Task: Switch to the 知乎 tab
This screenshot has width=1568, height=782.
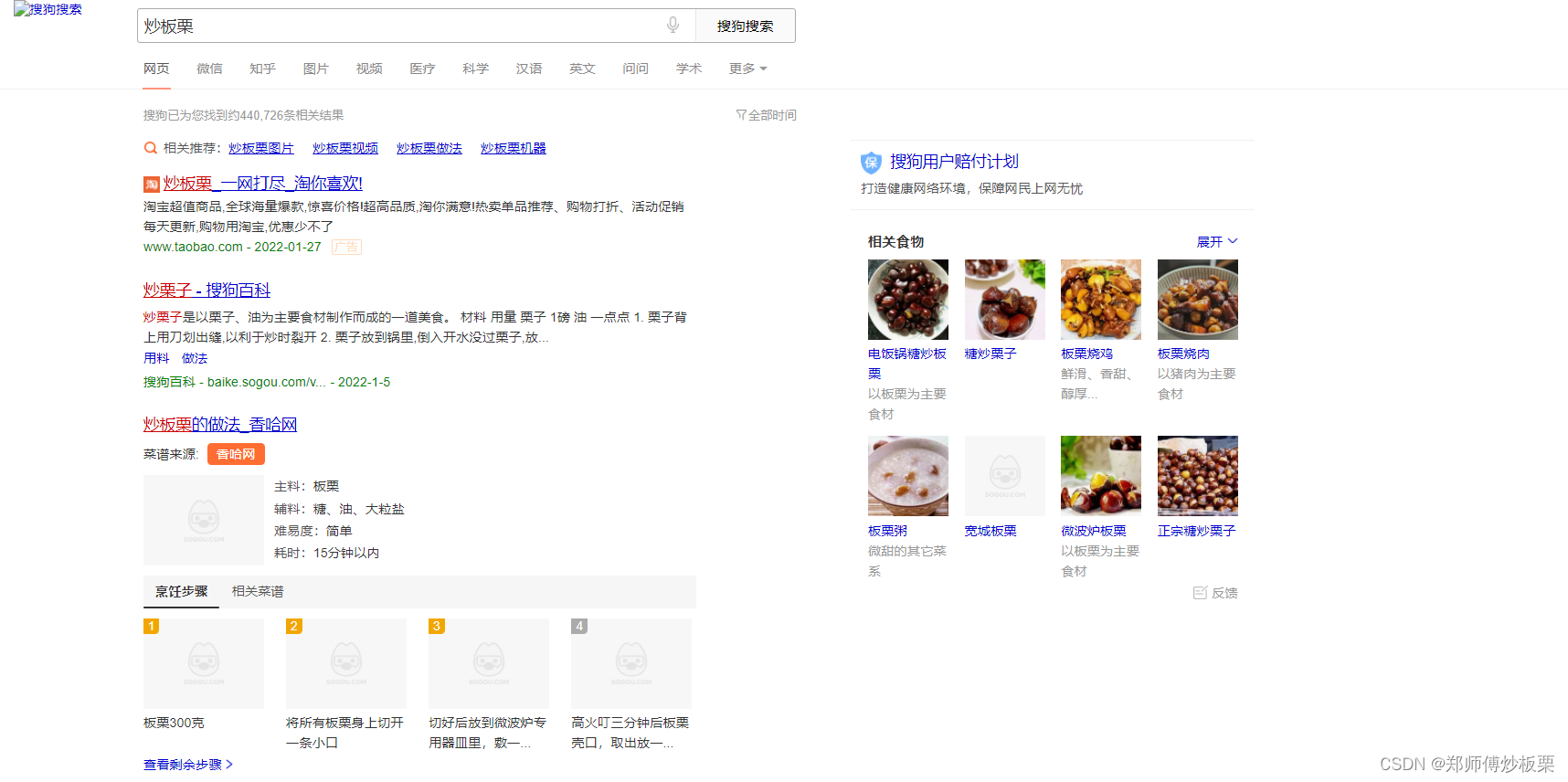Action: 262,69
